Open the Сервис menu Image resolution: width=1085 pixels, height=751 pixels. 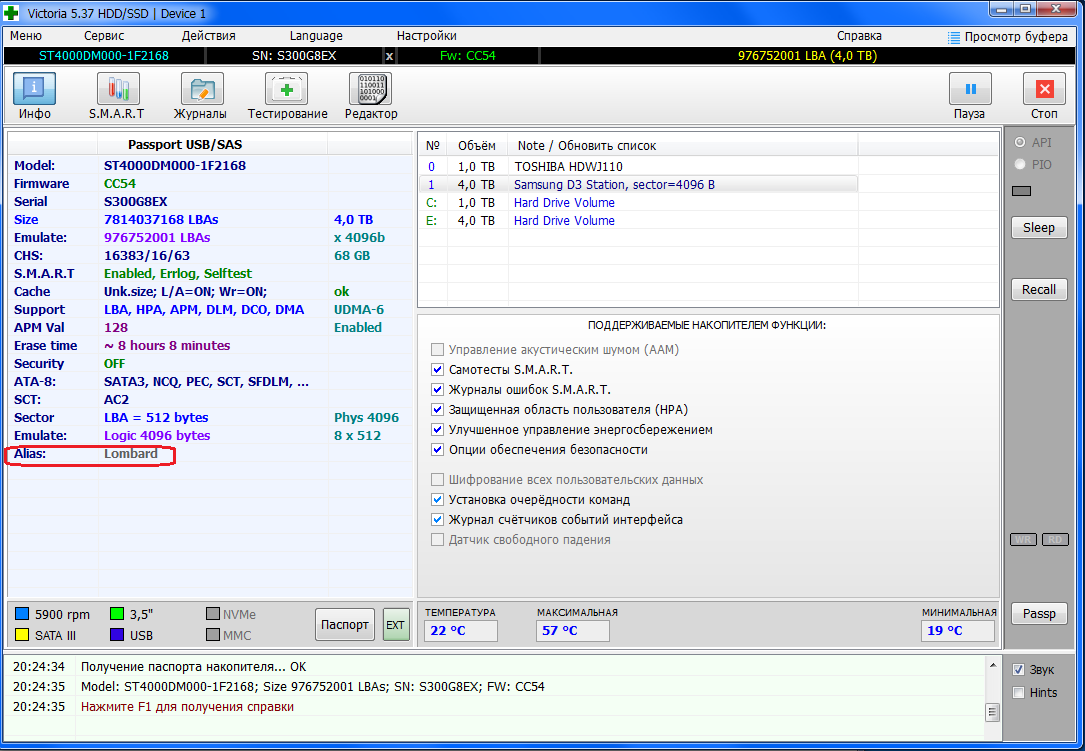tap(104, 36)
